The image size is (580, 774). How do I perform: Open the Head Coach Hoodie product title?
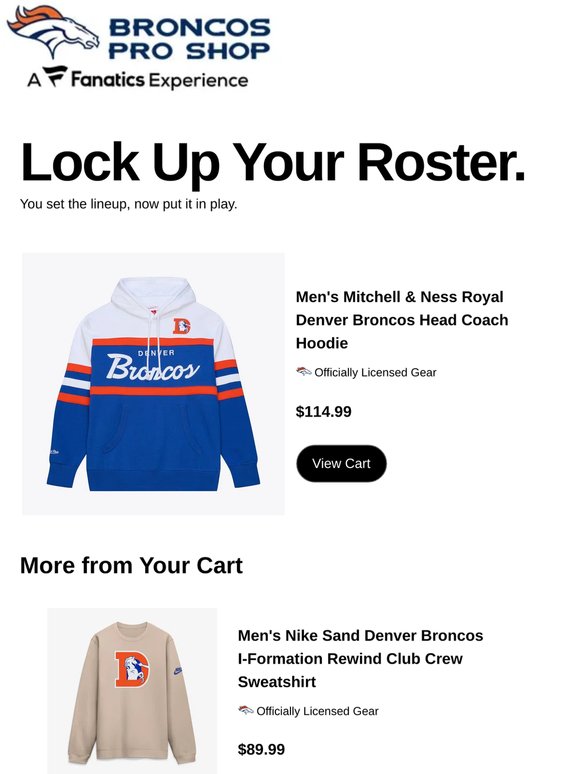point(402,320)
